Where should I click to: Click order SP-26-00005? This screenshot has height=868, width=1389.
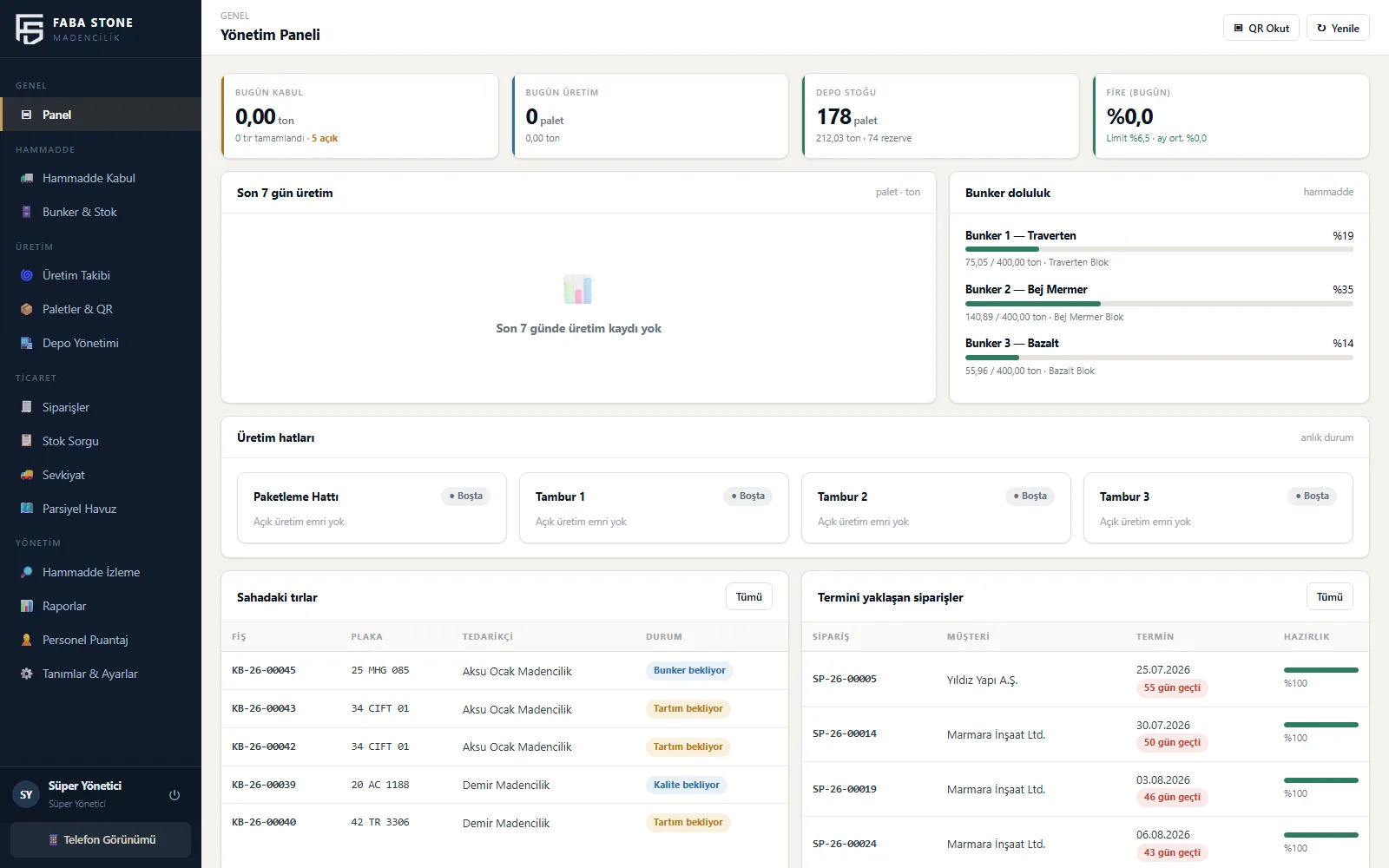point(845,679)
